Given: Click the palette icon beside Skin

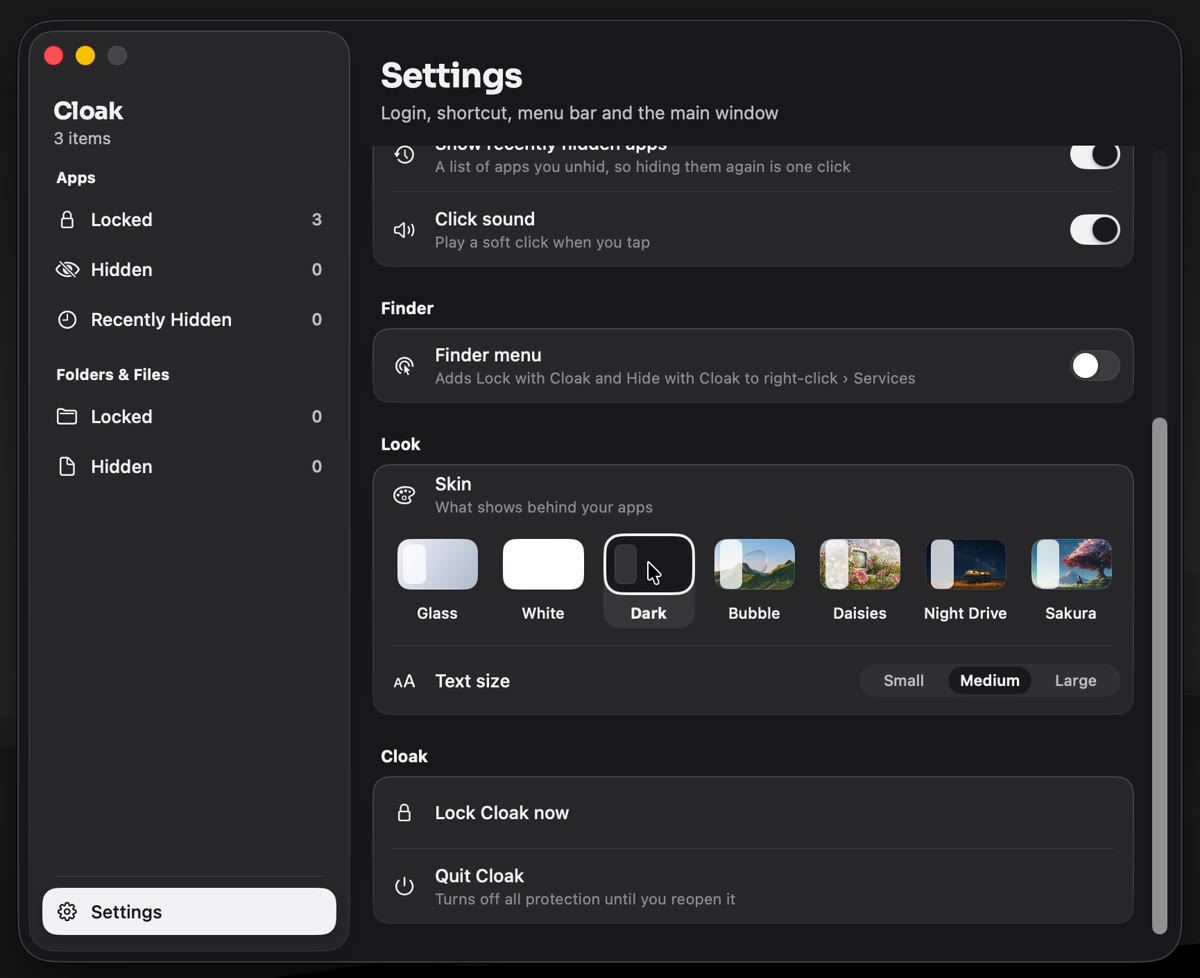Looking at the screenshot, I should (x=404, y=495).
